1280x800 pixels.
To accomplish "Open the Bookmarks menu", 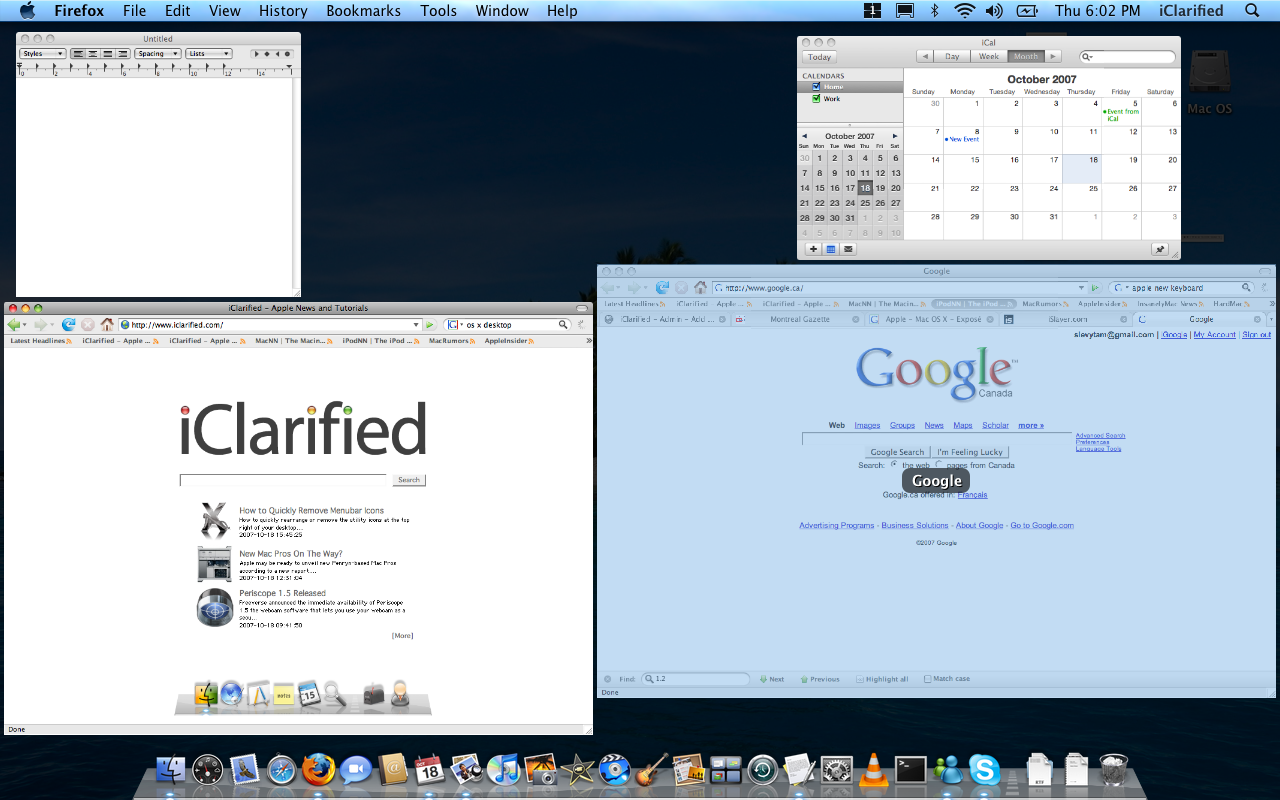I will pos(363,11).
